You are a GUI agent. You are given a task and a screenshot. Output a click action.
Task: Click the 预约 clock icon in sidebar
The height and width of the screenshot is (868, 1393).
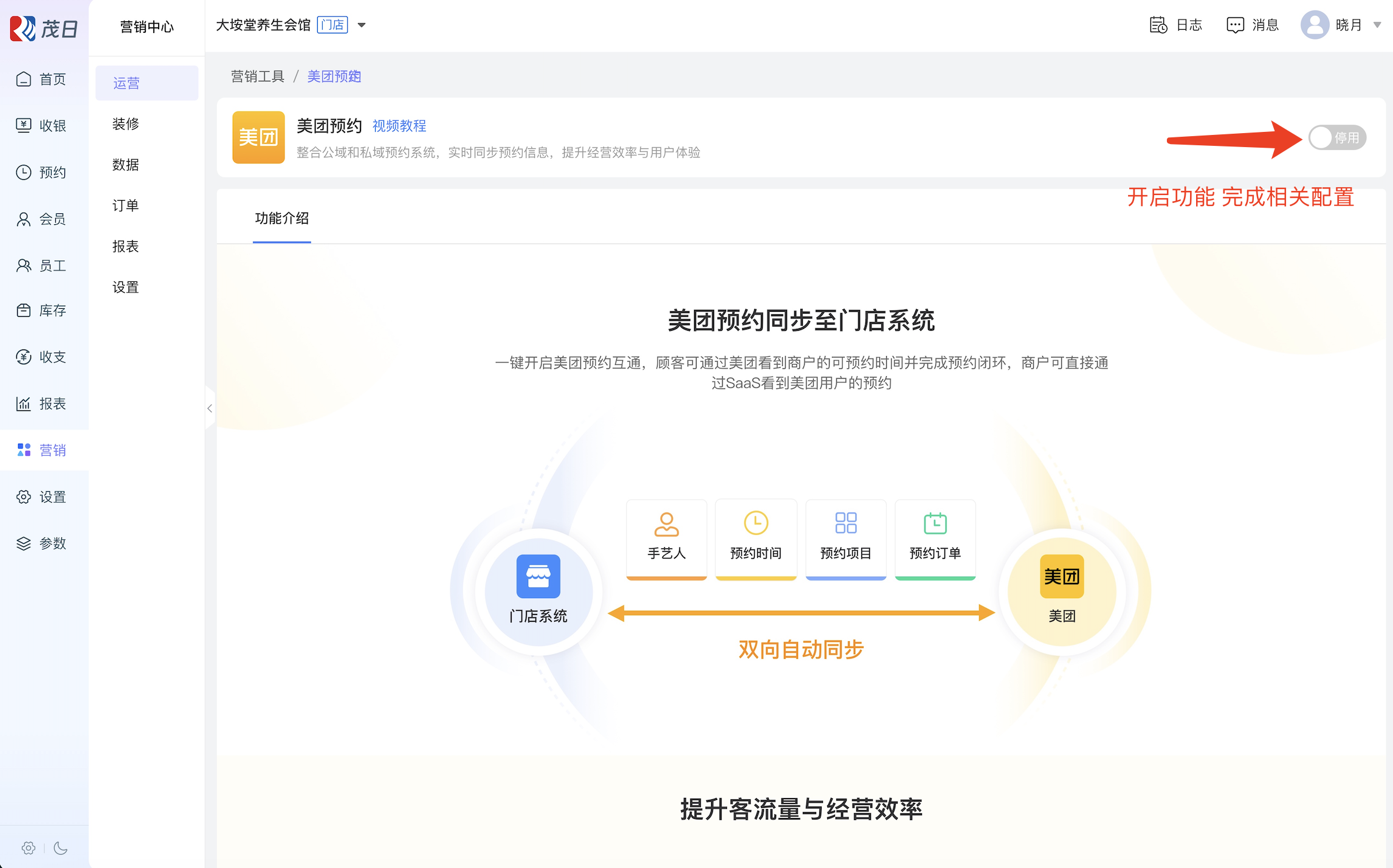(24, 173)
